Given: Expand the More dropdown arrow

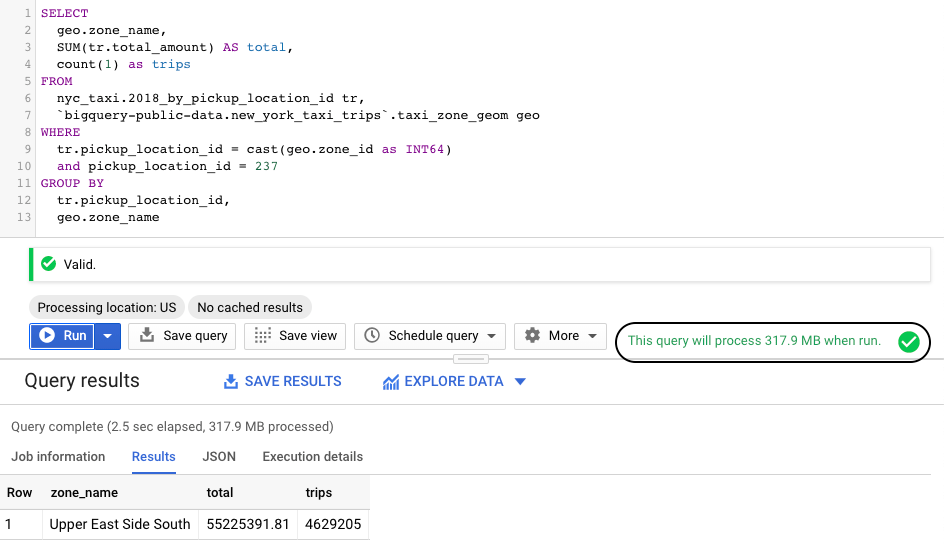Looking at the screenshot, I should point(592,336).
